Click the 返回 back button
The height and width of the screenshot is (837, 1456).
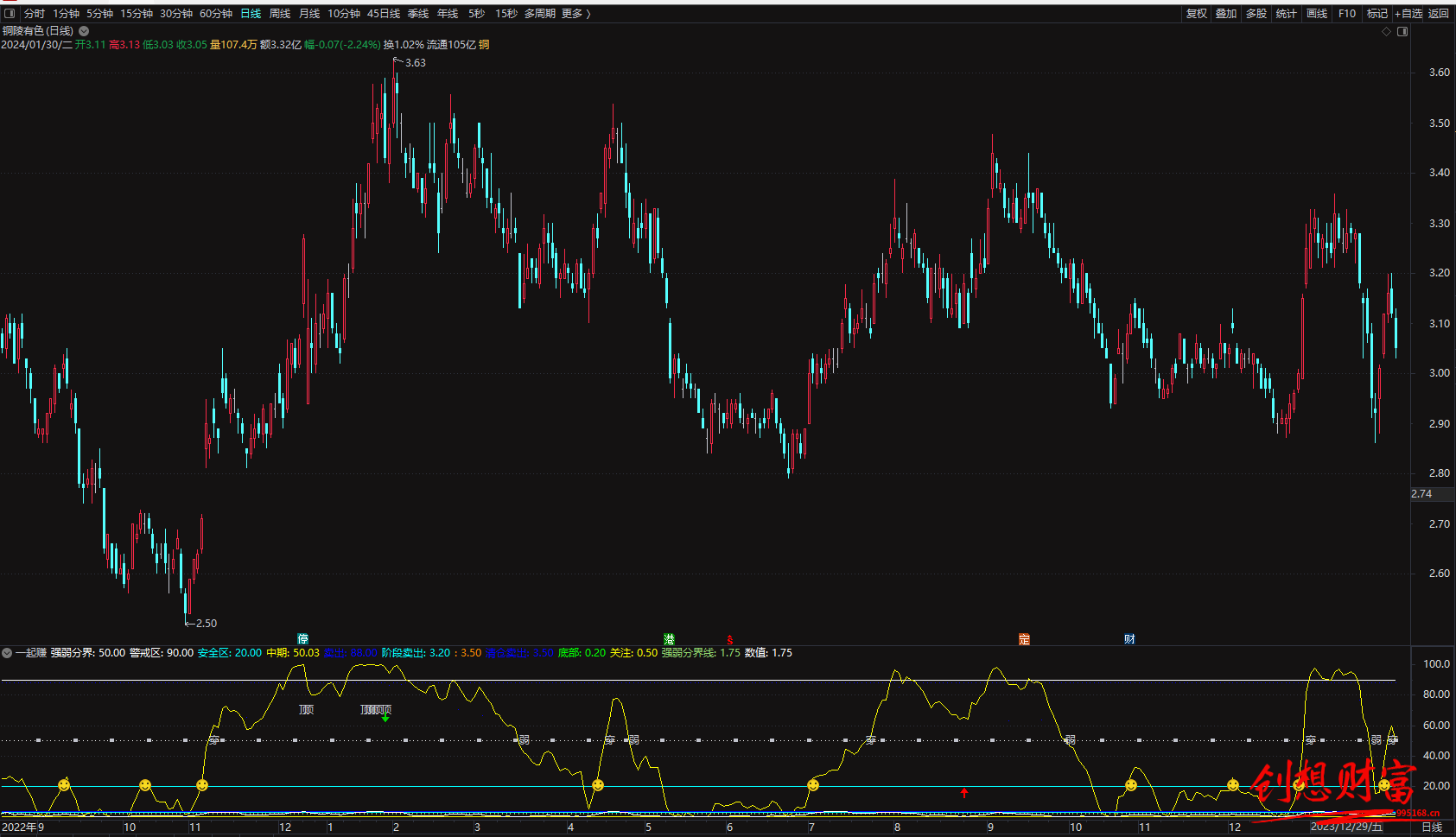tap(1439, 14)
